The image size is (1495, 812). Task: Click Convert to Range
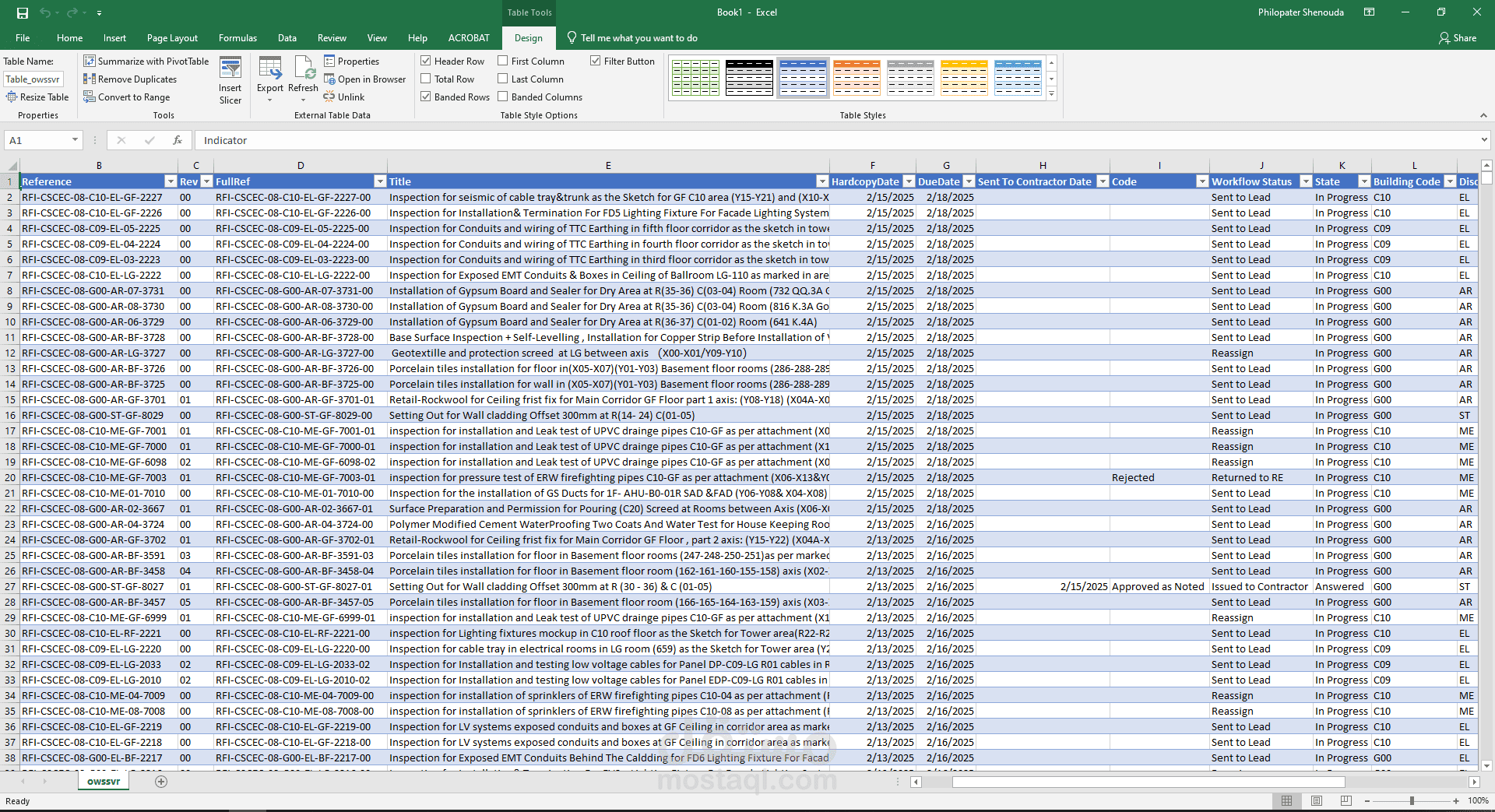click(x=127, y=97)
